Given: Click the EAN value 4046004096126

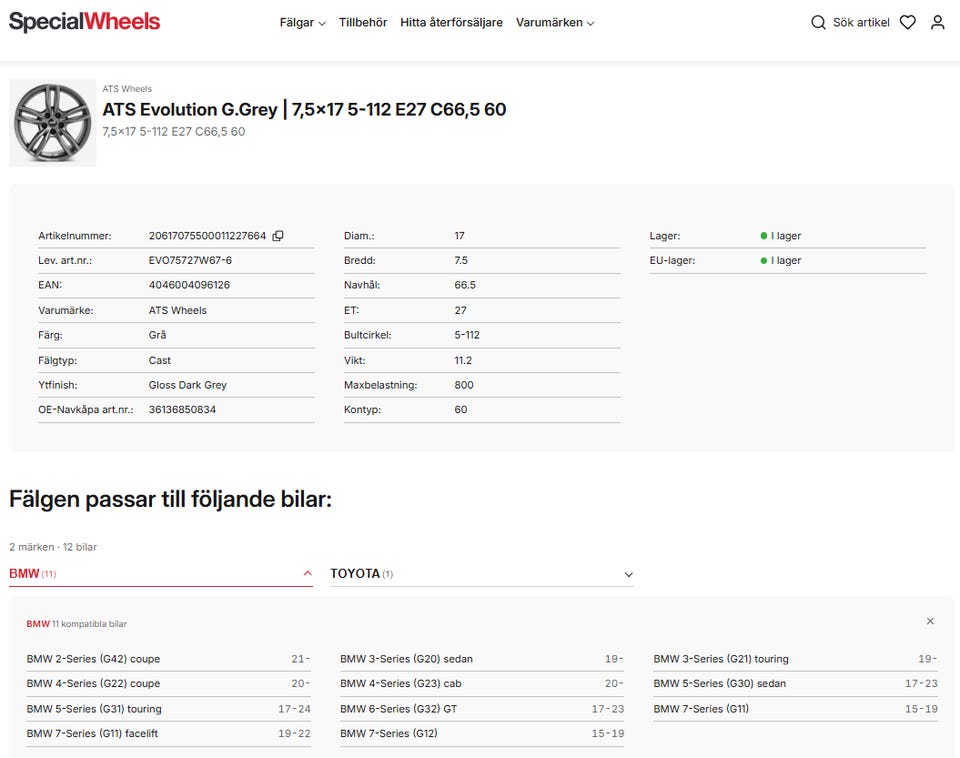Looking at the screenshot, I should pyautogui.click(x=189, y=285).
